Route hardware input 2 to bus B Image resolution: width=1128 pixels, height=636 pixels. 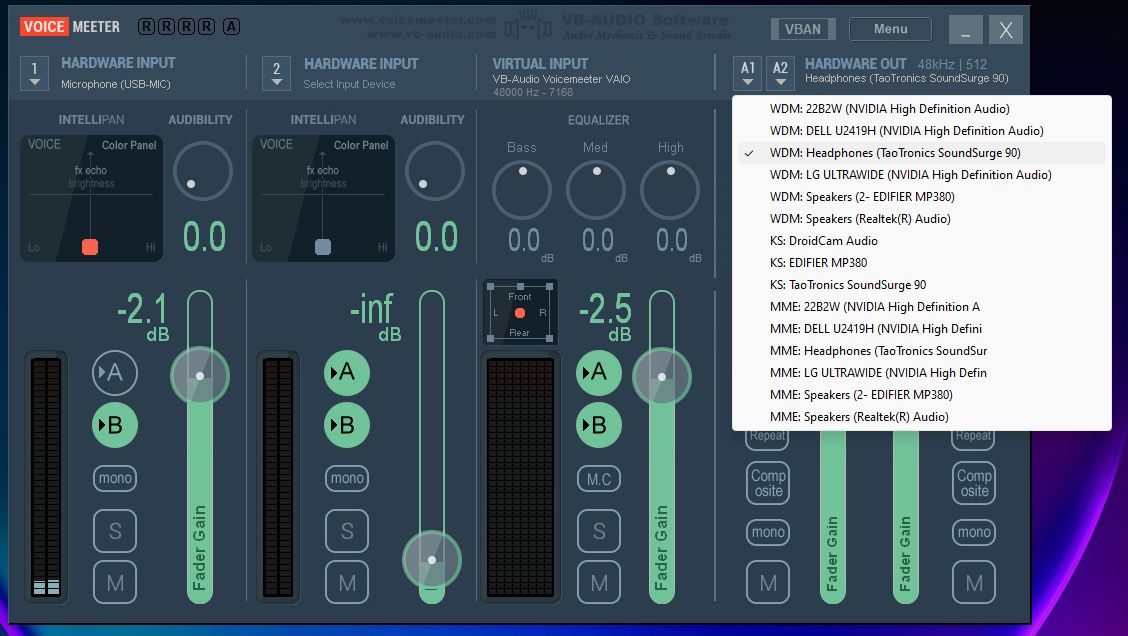pyautogui.click(x=347, y=425)
